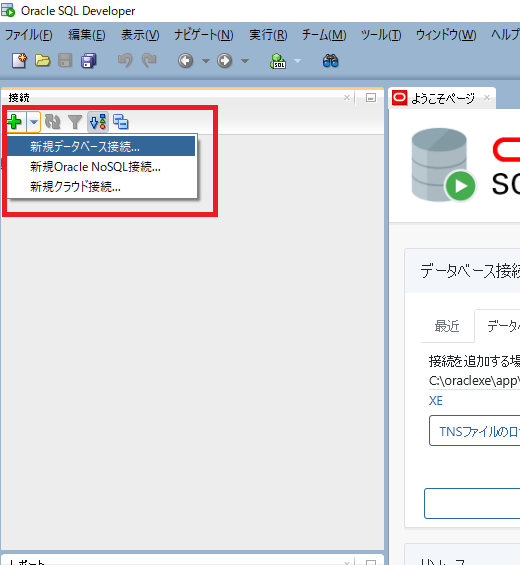Click the TNSファイル button
520x565 pixels.
[x=475, y=431]
